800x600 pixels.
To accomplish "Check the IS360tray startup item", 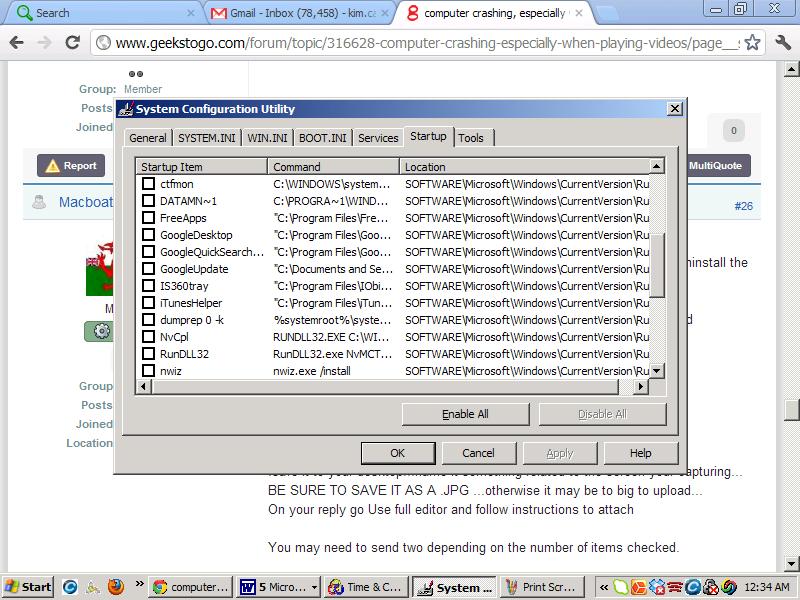I will (148, 286).
